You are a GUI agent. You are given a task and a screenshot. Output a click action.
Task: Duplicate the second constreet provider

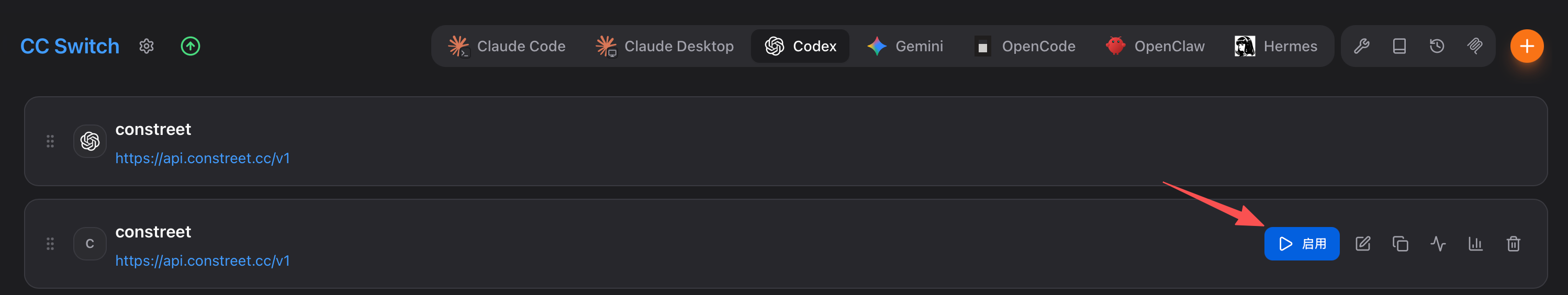click(x=1401, y=244)
